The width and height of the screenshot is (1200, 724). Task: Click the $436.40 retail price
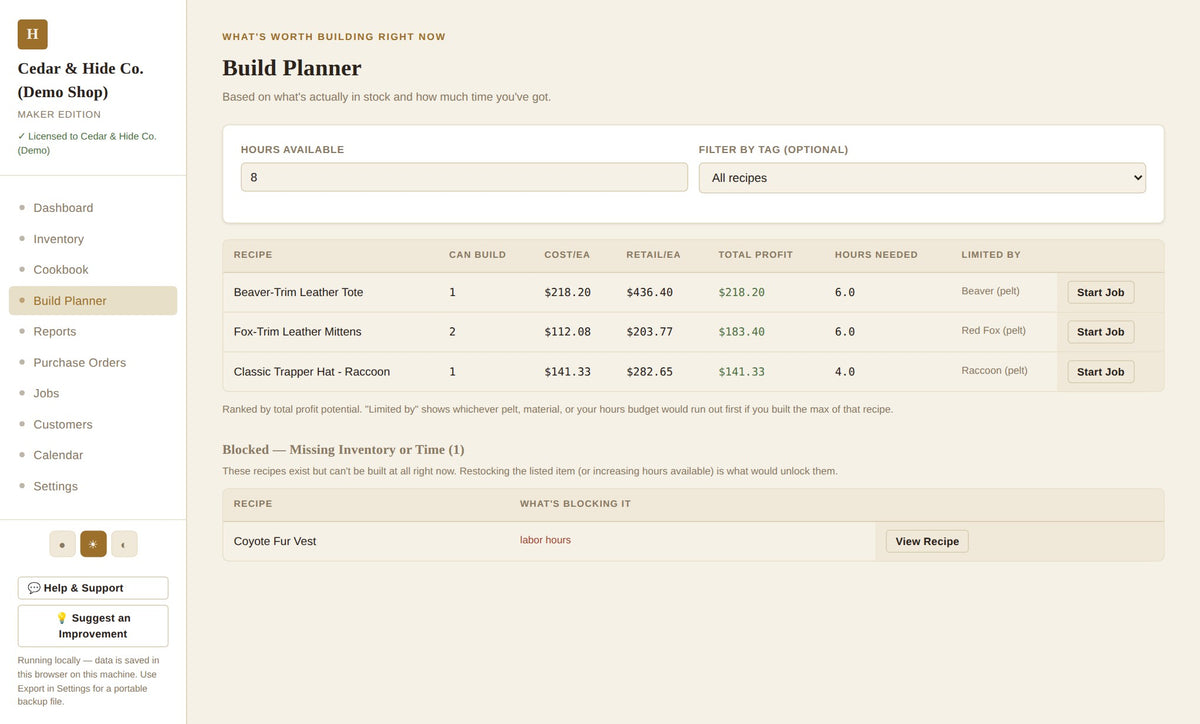(650, 292)
